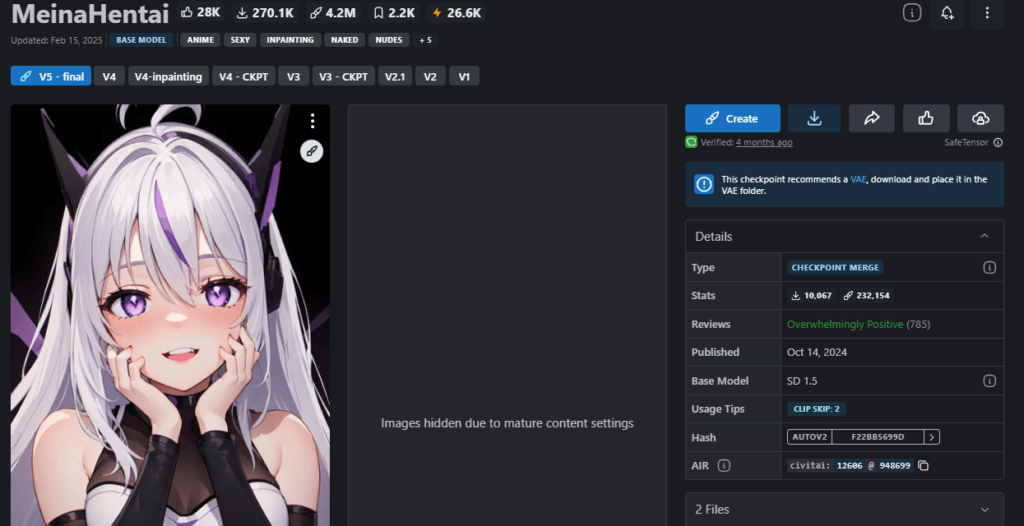This screenshot has width=1024, height=526.
Task: Open the three-dot menu on the preview image
Action: tap(312, 121)
